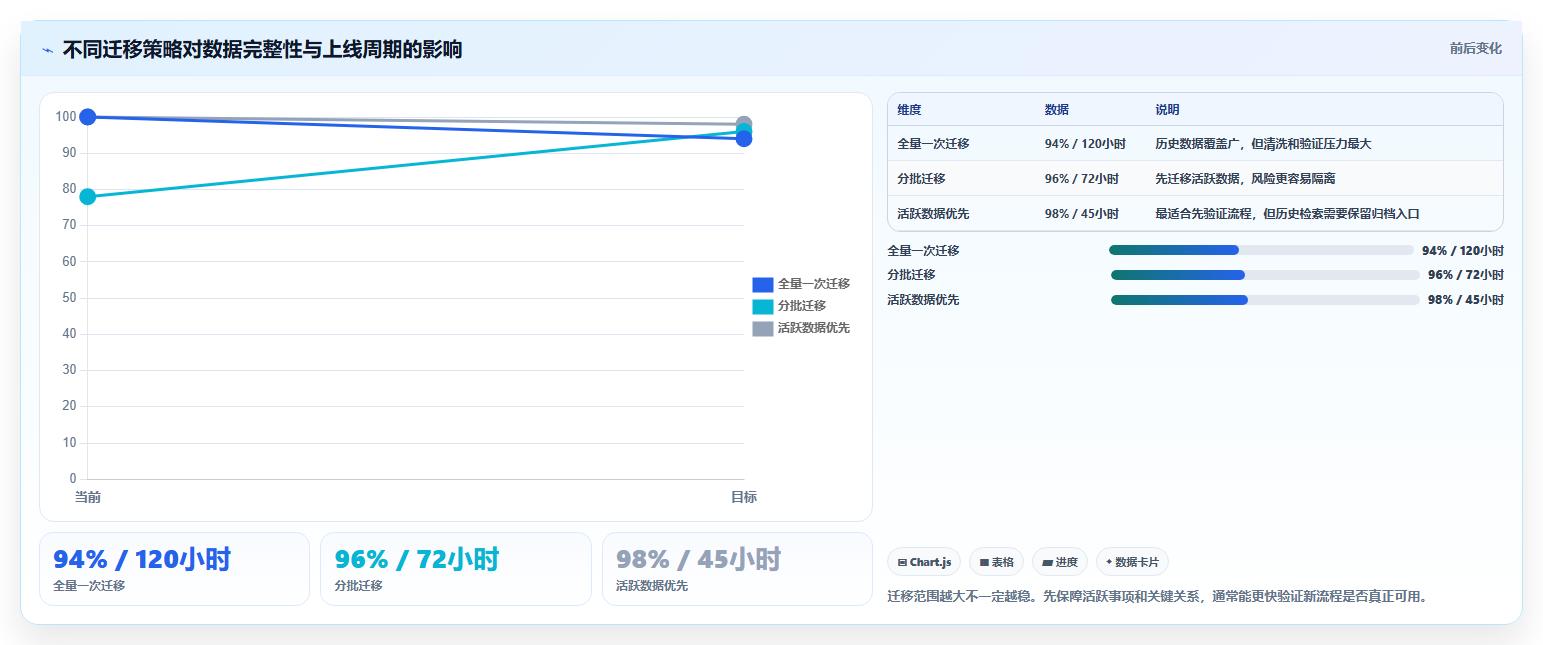Viewport: 1543px width, 645px height.
Task: Toggle the 活跃数据优先 gray legend swatch
Action: pos(763,328)
